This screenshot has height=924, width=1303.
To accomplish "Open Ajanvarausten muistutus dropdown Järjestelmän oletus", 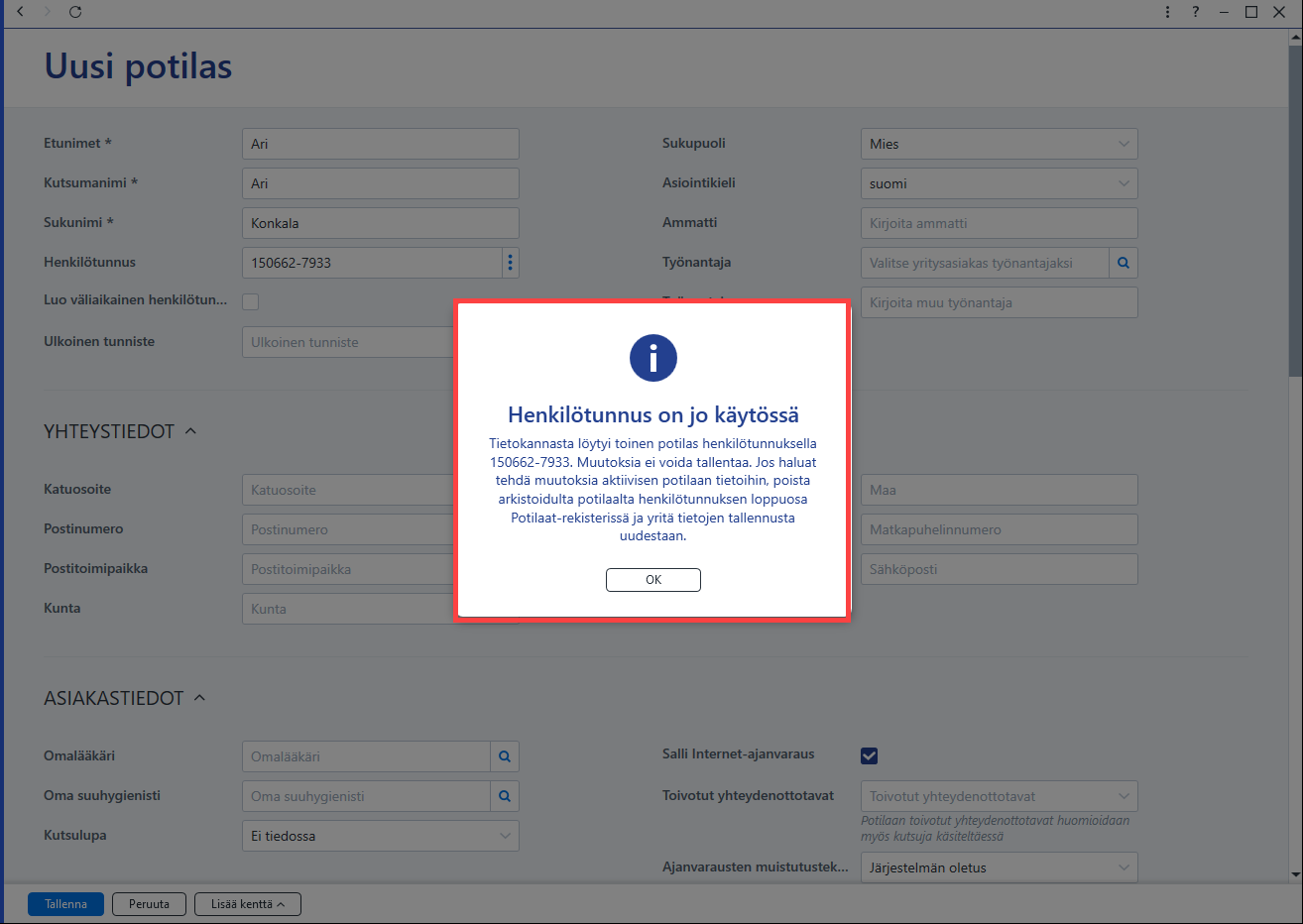I will [x=999, y=867].
